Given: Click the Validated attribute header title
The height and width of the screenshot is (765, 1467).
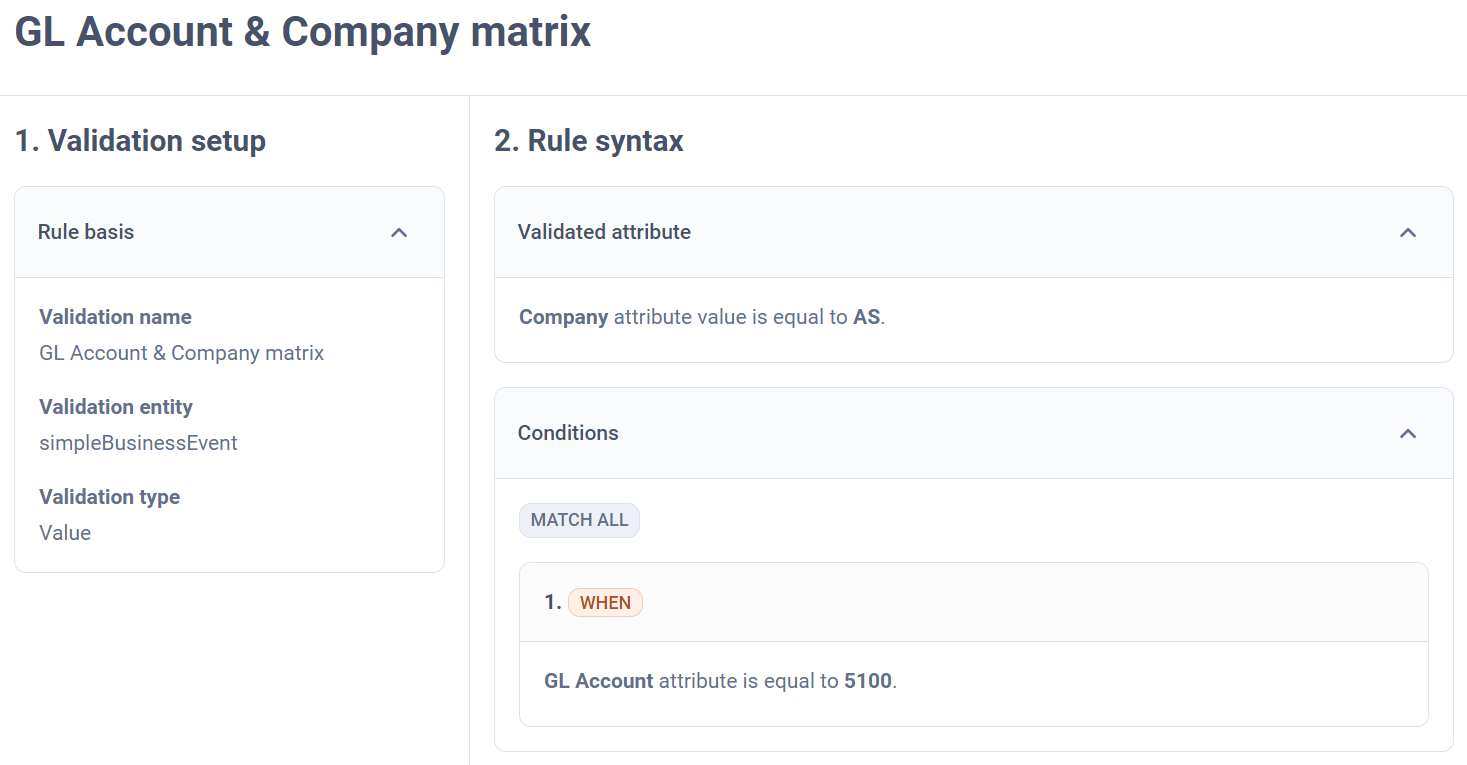Looking at the screenshot, I should 604,232.
